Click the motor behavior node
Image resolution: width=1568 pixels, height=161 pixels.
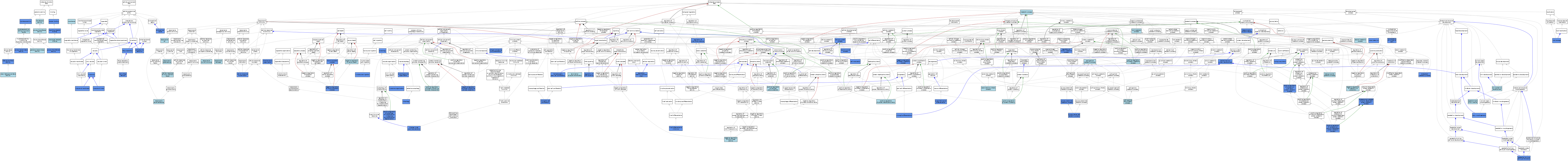point(1374,41)
